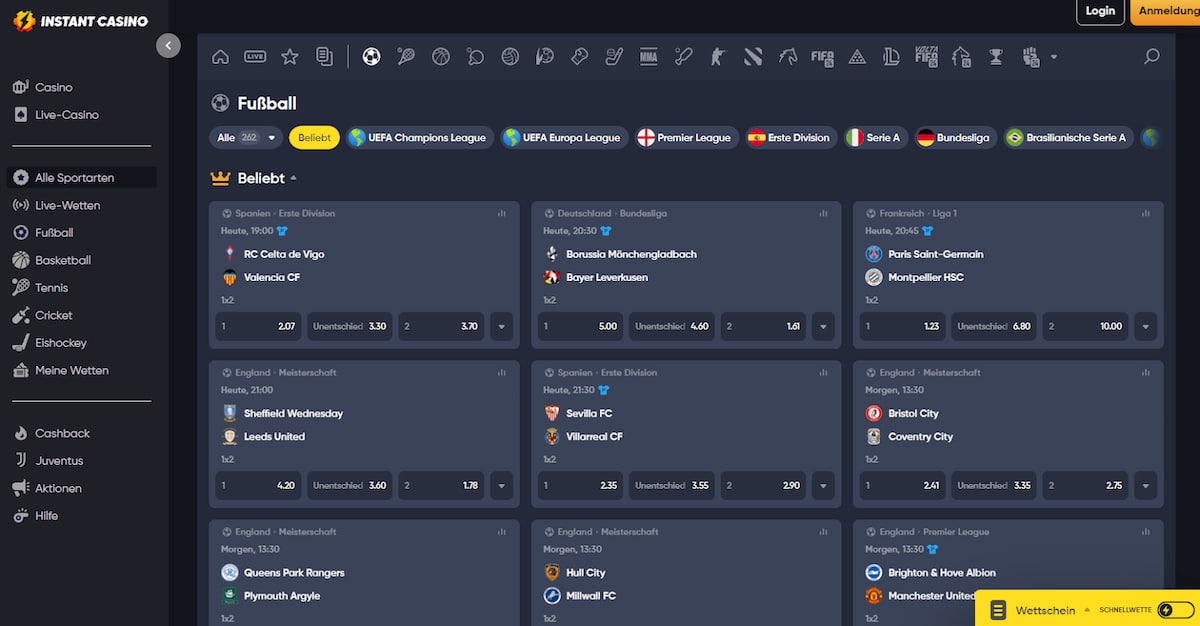The image size is (1200, 626).
Task: Open statistics icon on Celta de Vigo card
Action: point(501,213)
